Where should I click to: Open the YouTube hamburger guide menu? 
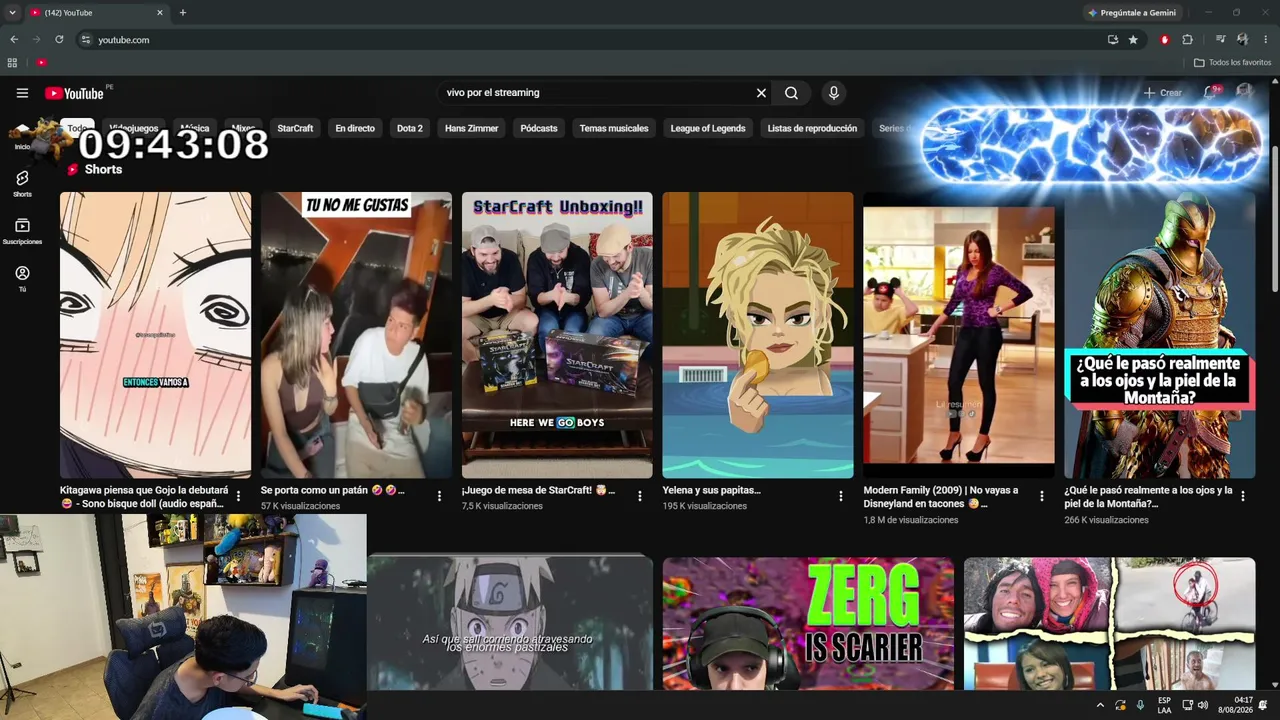22,93
